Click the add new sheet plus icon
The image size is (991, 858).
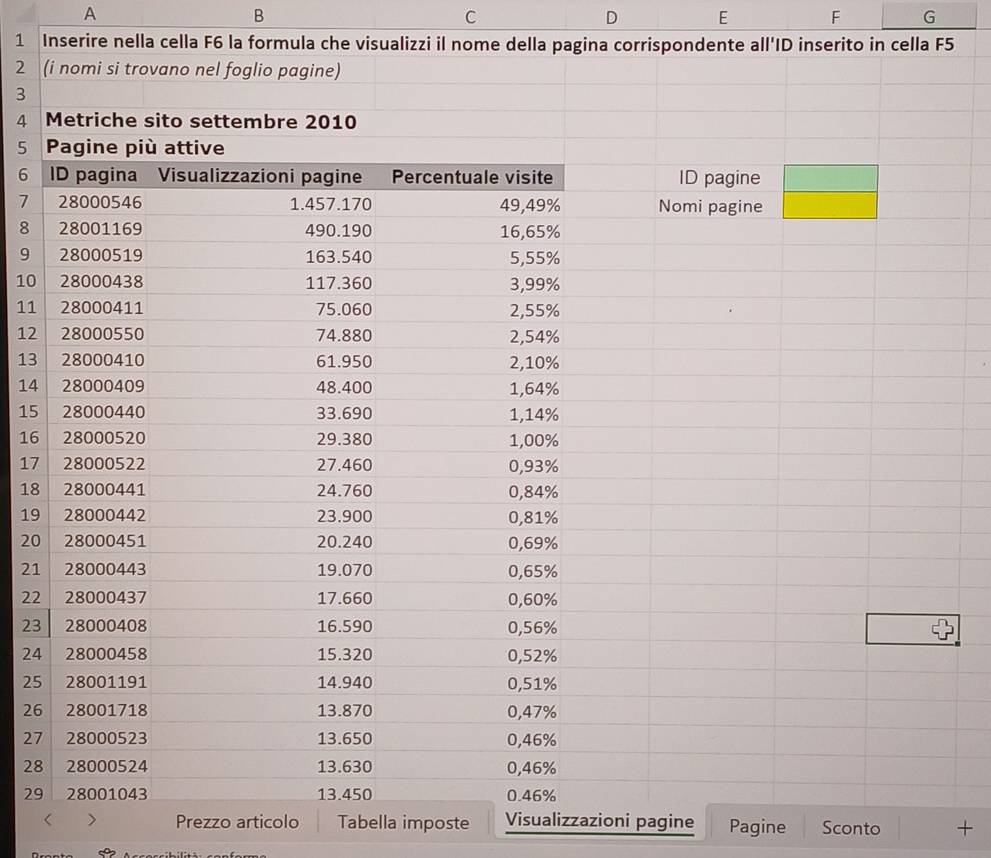point(964,827)
